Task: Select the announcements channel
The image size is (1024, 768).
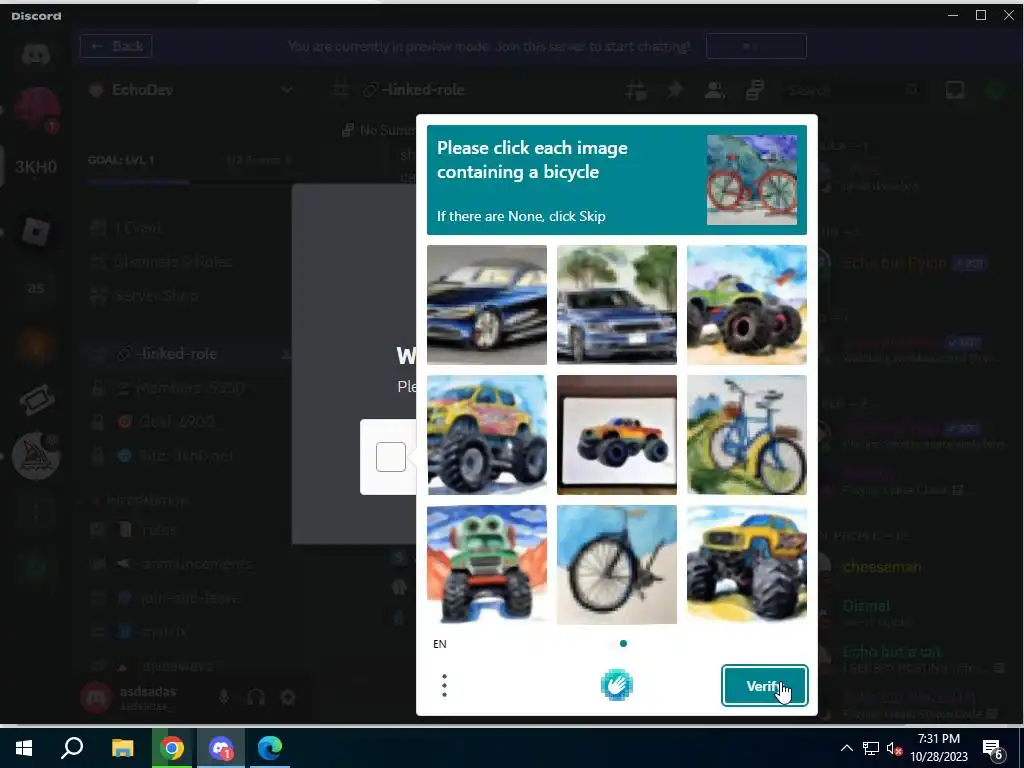Action: 191,564
